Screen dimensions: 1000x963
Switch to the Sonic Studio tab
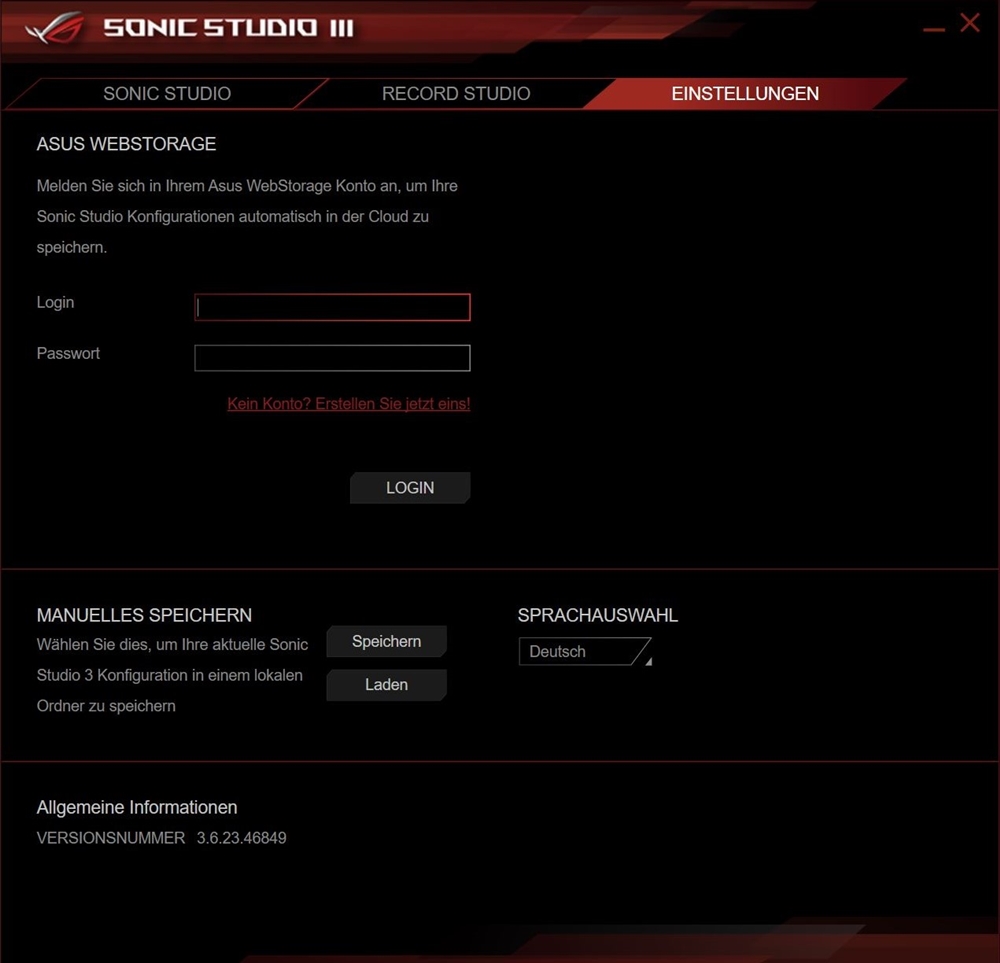167,94
